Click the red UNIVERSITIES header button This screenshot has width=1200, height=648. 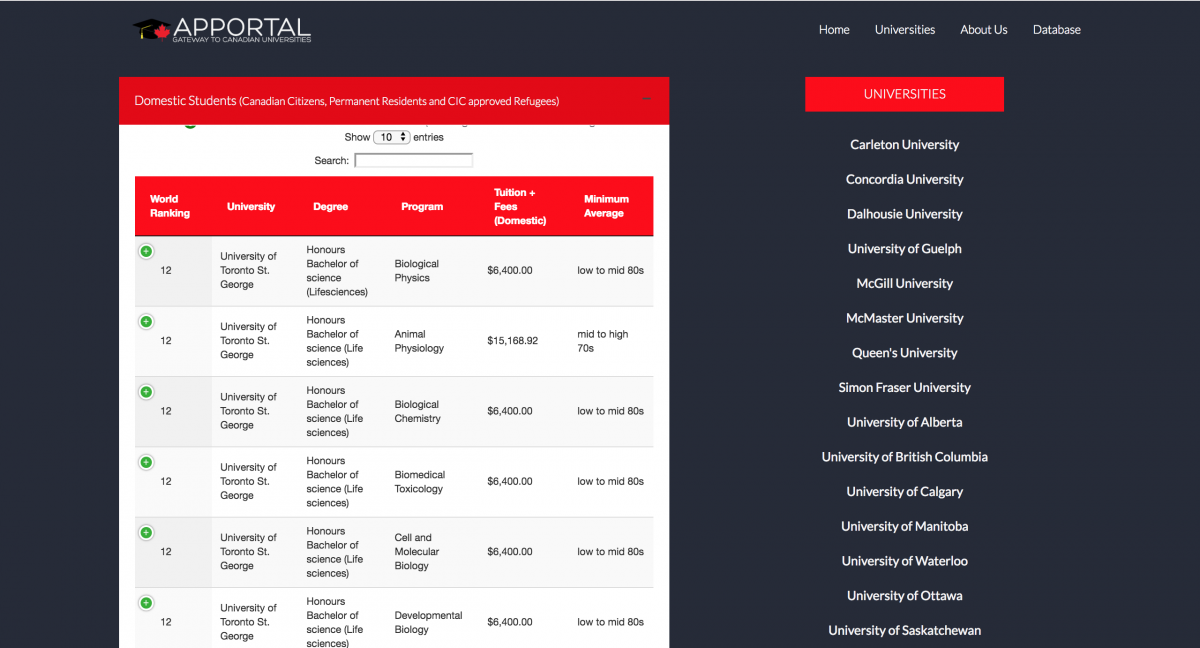[x=904, y=93]
